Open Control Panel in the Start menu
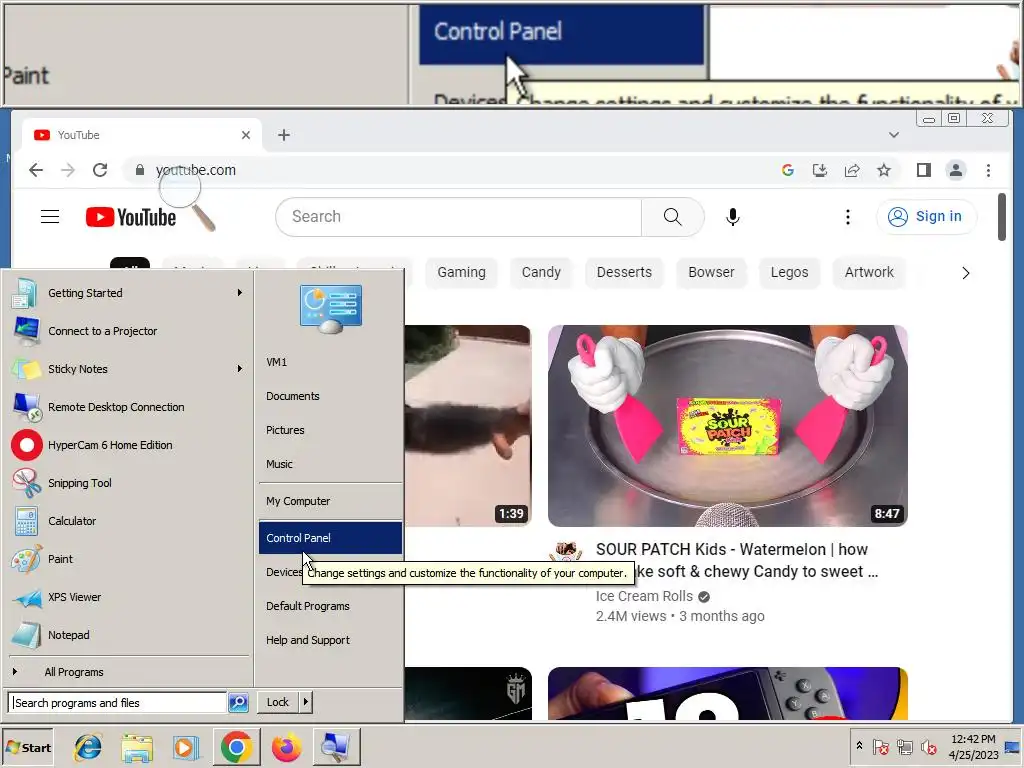The width and height of the screenshot is (1024, 768). pos(330,538)
